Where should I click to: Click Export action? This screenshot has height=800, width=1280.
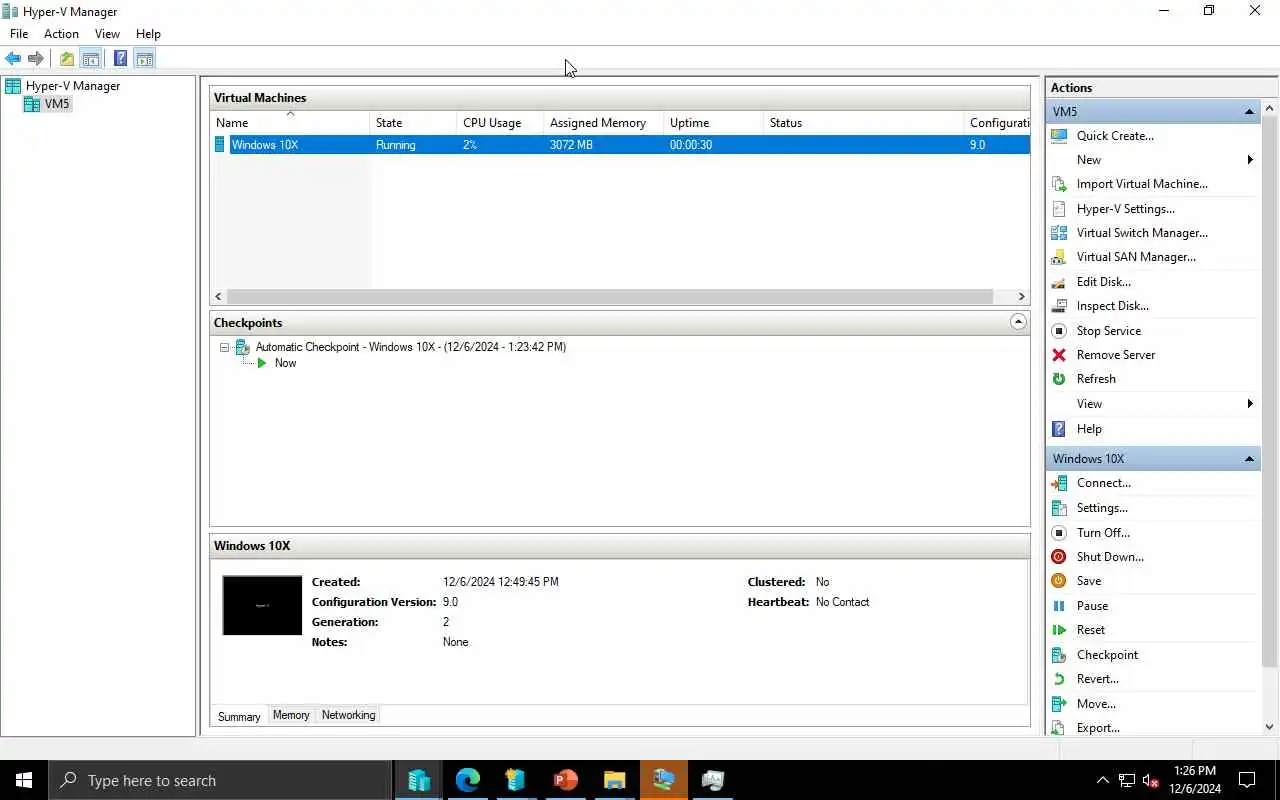coord(1098,728)
